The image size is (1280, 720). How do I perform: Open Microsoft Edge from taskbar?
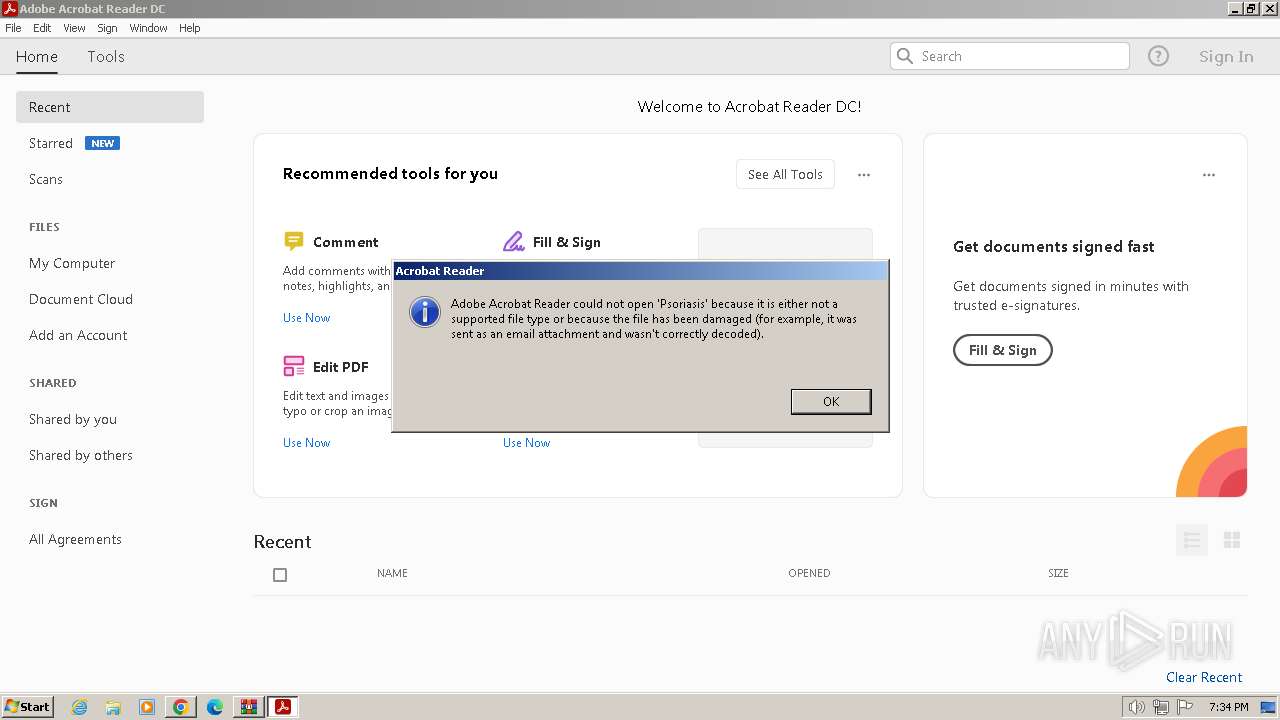[215, 707]
